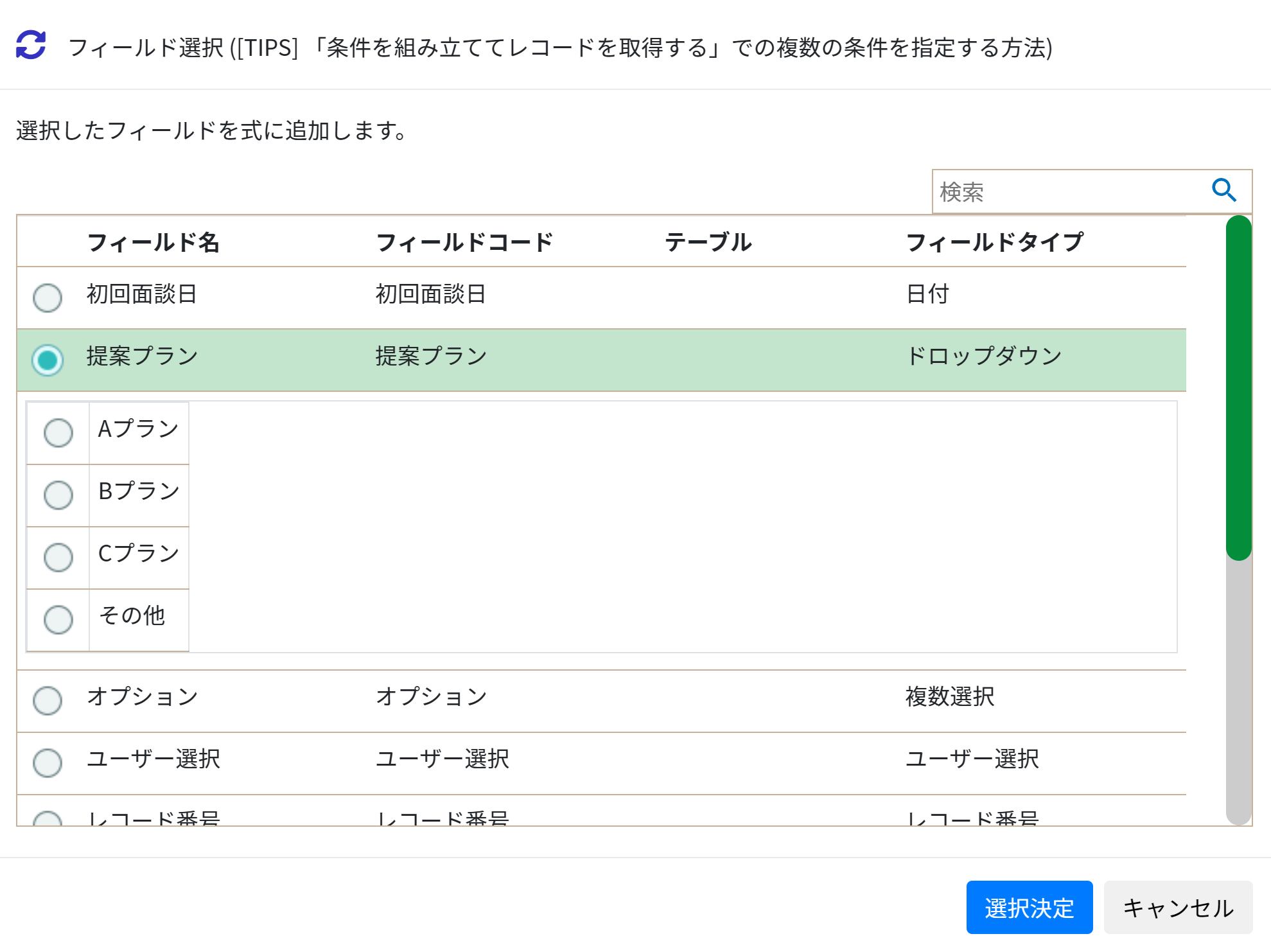Image resolution: width=1271 pixels, height=952 pixels.
Task: Select the レコード番号 field radio button
Action: click(x=48, y=818)
